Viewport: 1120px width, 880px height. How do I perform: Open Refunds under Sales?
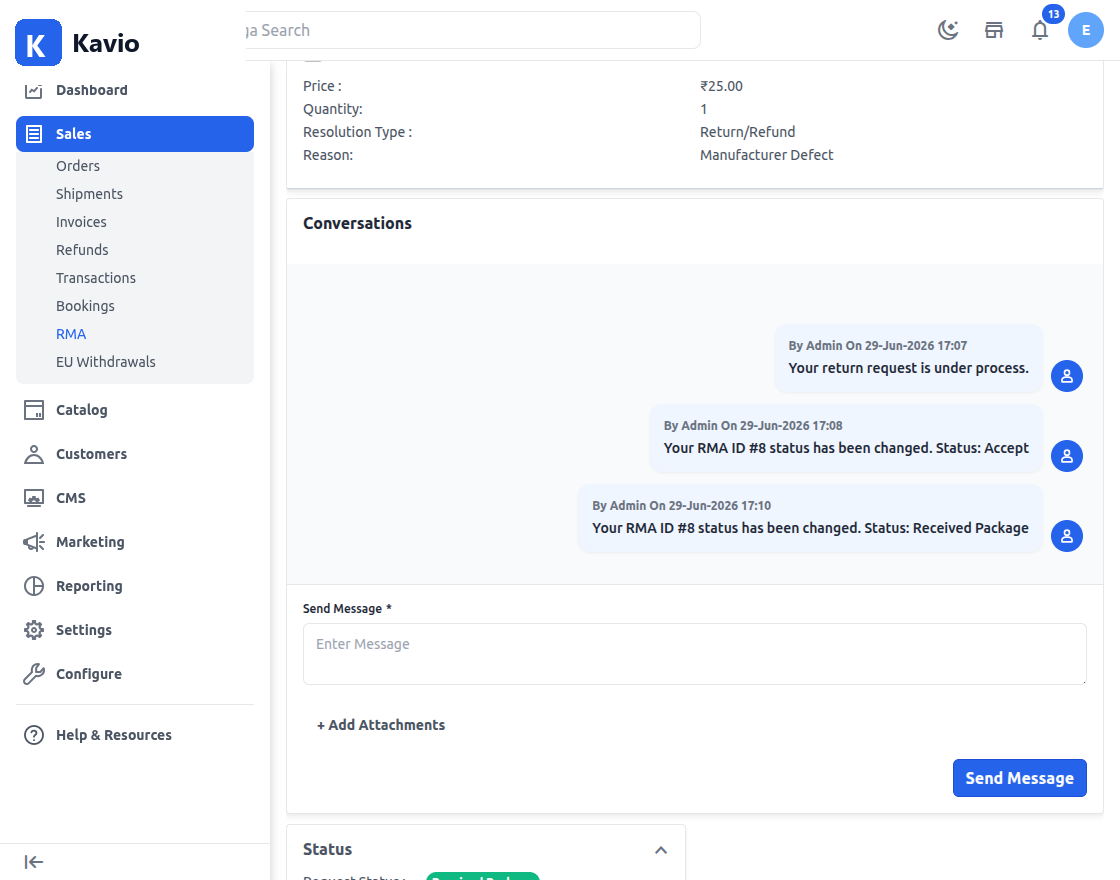click(x=82, y=250)
